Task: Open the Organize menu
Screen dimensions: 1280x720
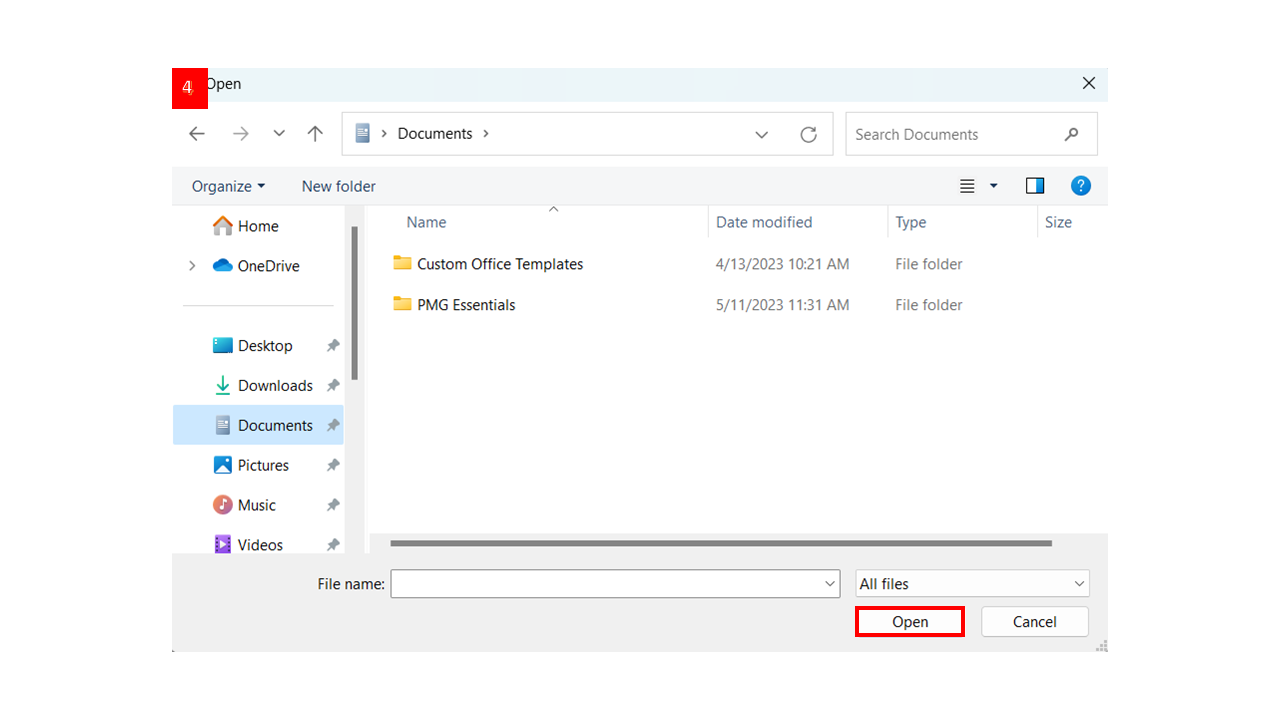Action: (x=228, y=186)
